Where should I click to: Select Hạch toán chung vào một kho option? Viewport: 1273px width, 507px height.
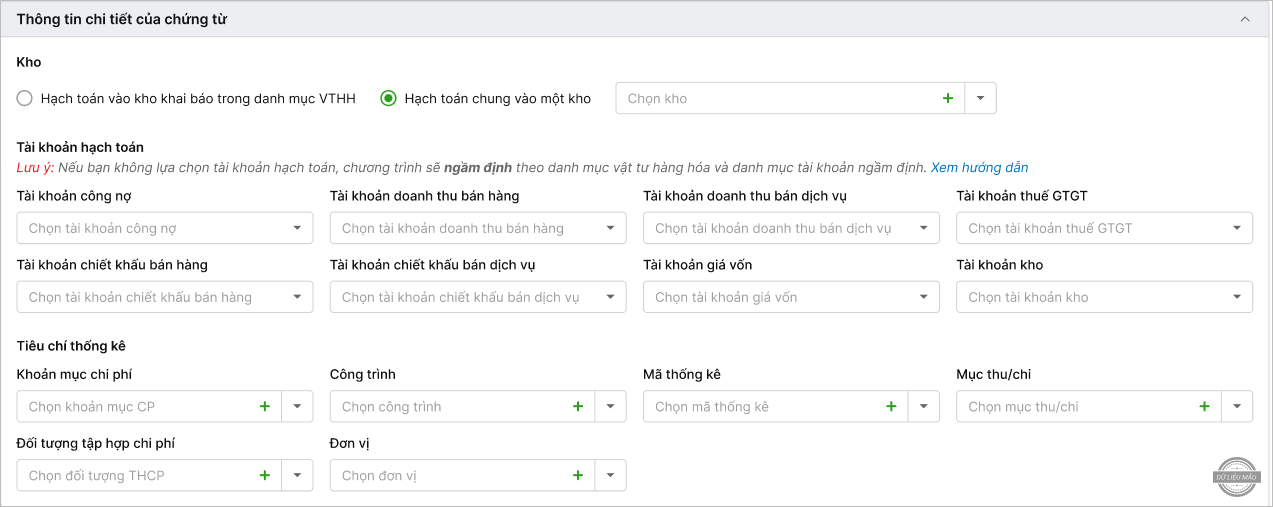point(388,98)
